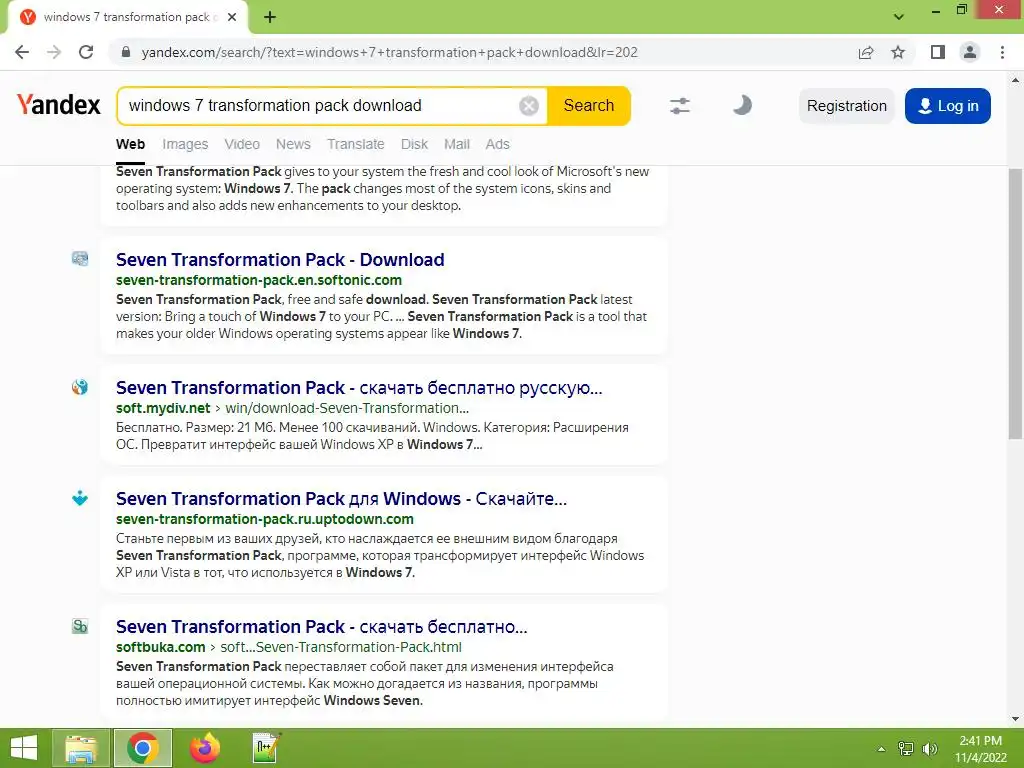Click the softbuka result favicon

80,626
